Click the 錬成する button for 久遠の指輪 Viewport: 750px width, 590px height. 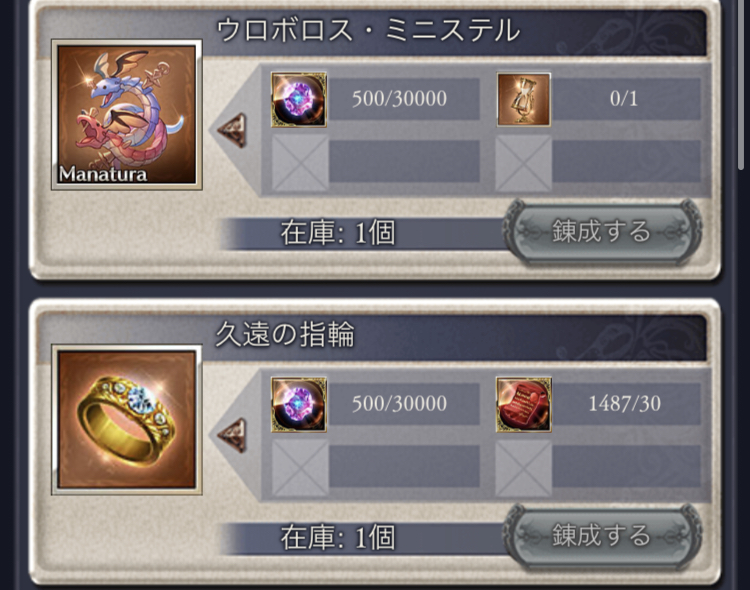[602, 536]
